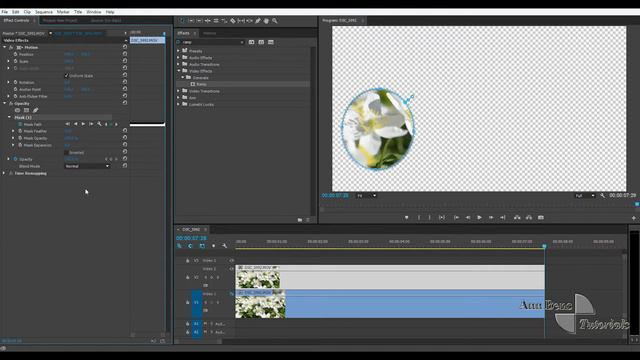Select the Rate Stretch tool
The width and height of the screenshot is (640, 360).
click(x=224, y=20)
